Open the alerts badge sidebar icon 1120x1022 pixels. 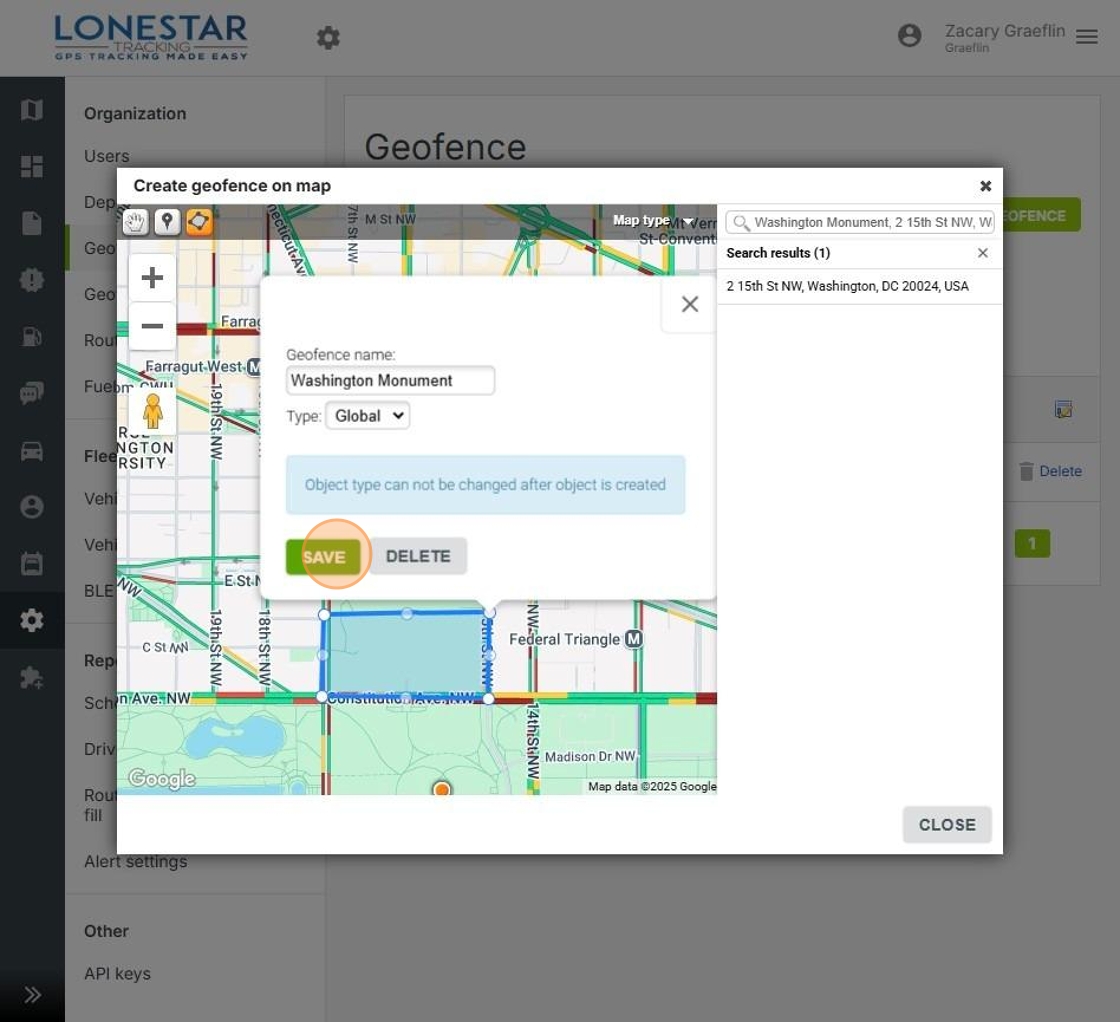32,280
